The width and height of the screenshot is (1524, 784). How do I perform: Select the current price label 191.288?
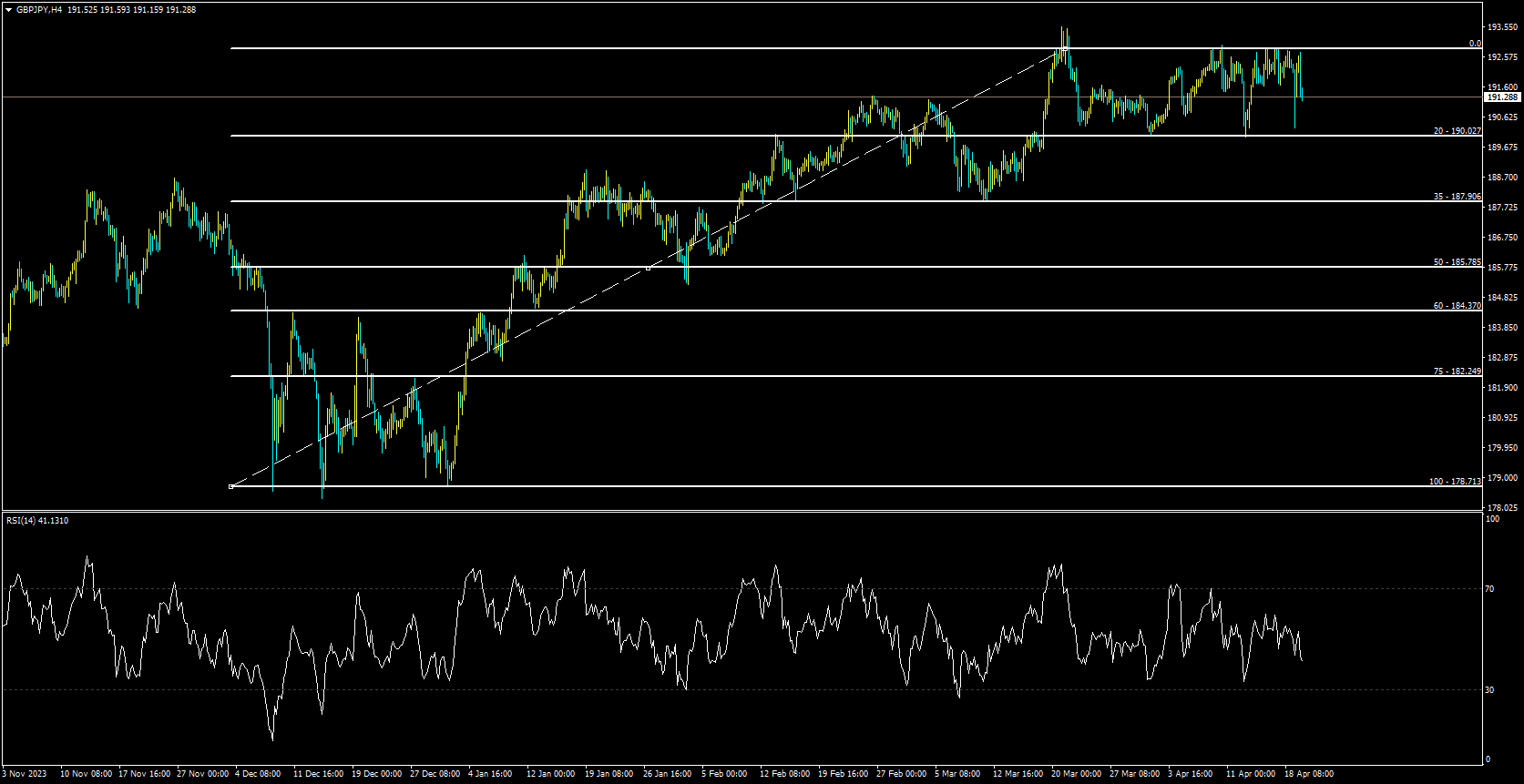pyautogui.click(x=1502, y=97)
